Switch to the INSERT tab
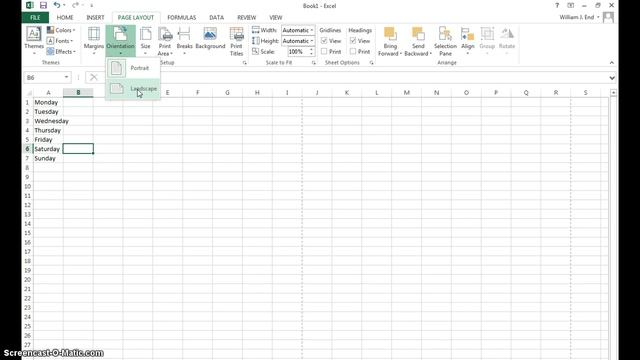 95,18
